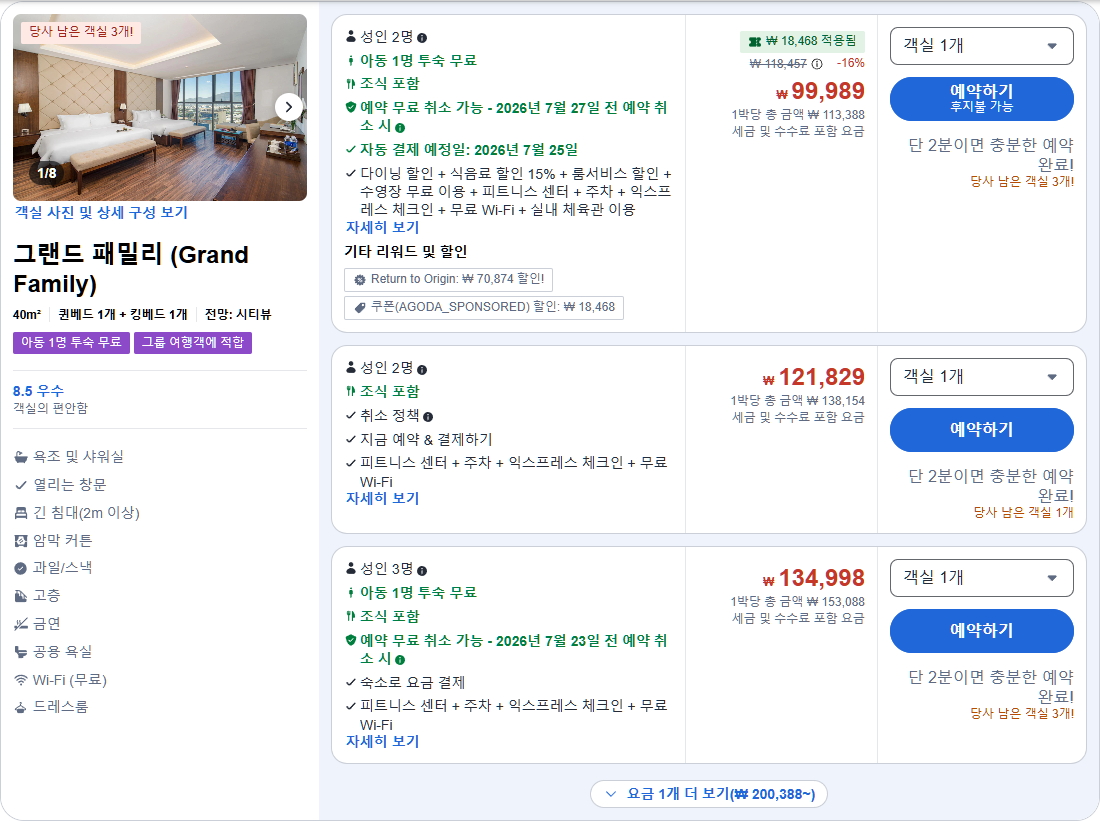This screenshot has width=1100, height=821.
Task: Click 자세히 보기 link in first offer
Action: 382,227
